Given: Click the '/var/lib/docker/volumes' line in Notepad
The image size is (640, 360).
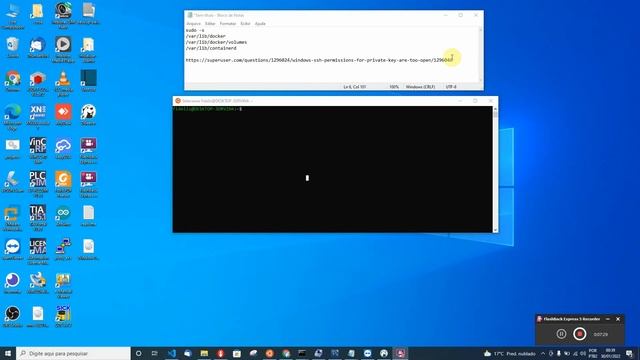Looking at the screenshot, I should pos(216,42).
